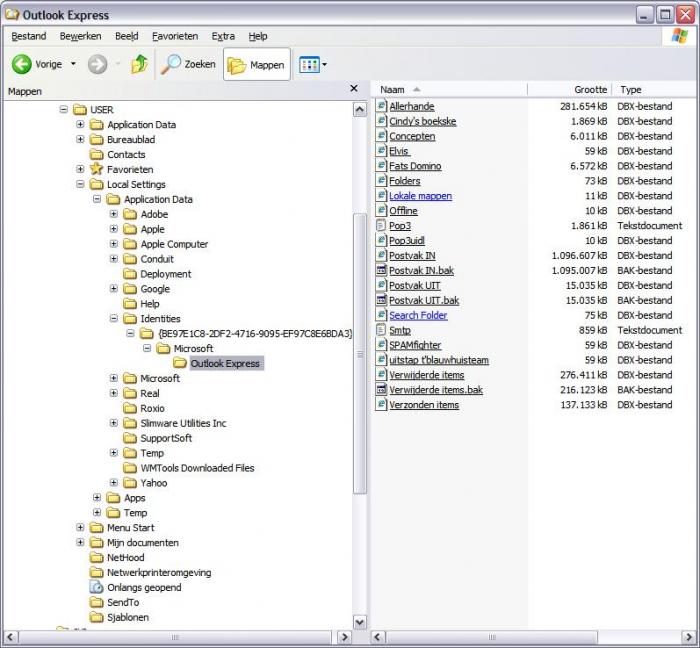The height and width of the screenshot is (648, 700).
Task: Click the Pop3uidl file icon
Action: point(381,240)
